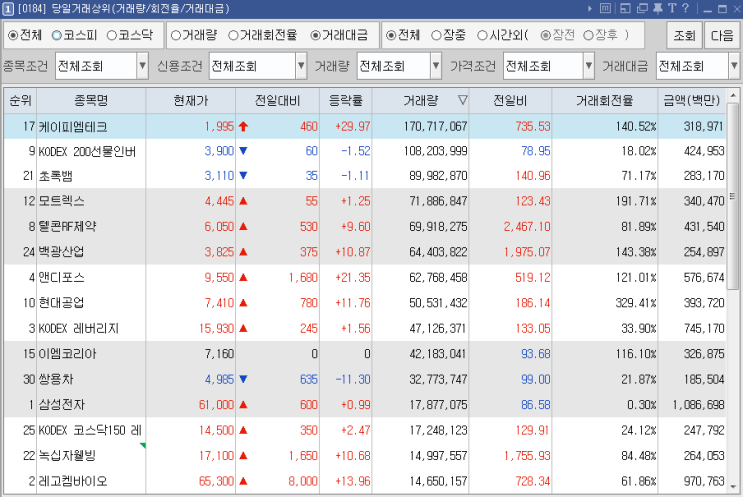Click the overlapping windows icon in title bar

pyautogui.click(x=642, y=8)
